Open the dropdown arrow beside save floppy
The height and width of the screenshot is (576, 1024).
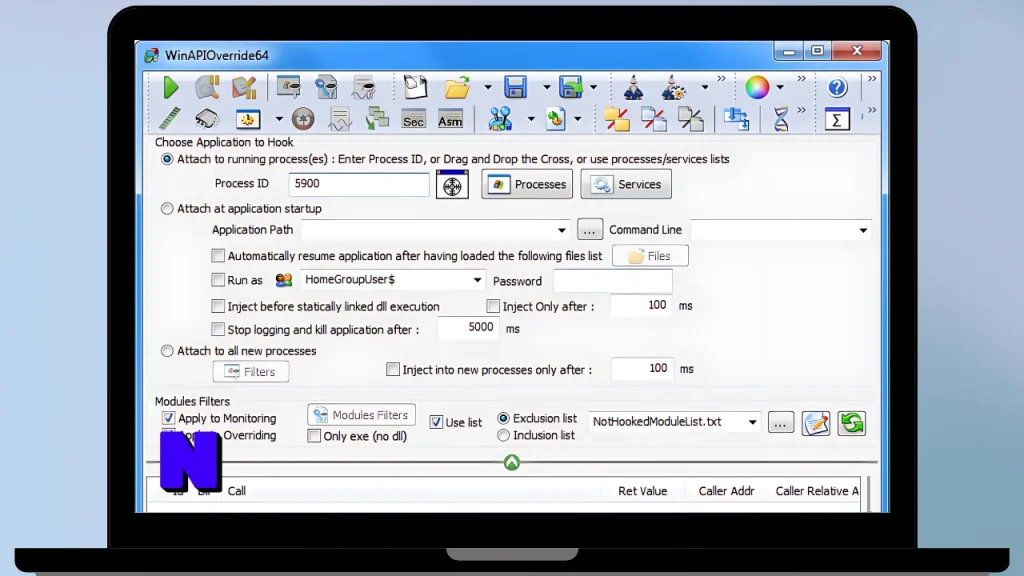click(546, 88)
